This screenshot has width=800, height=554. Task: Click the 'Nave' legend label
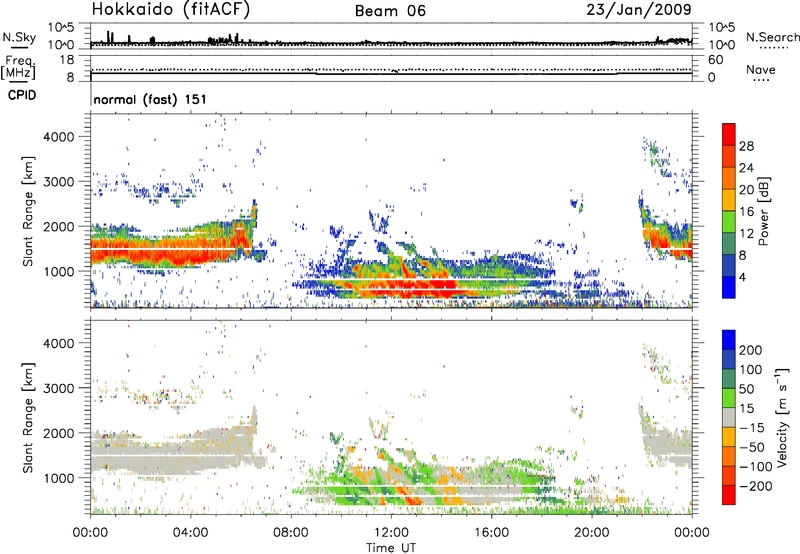[x=760, y=69]
